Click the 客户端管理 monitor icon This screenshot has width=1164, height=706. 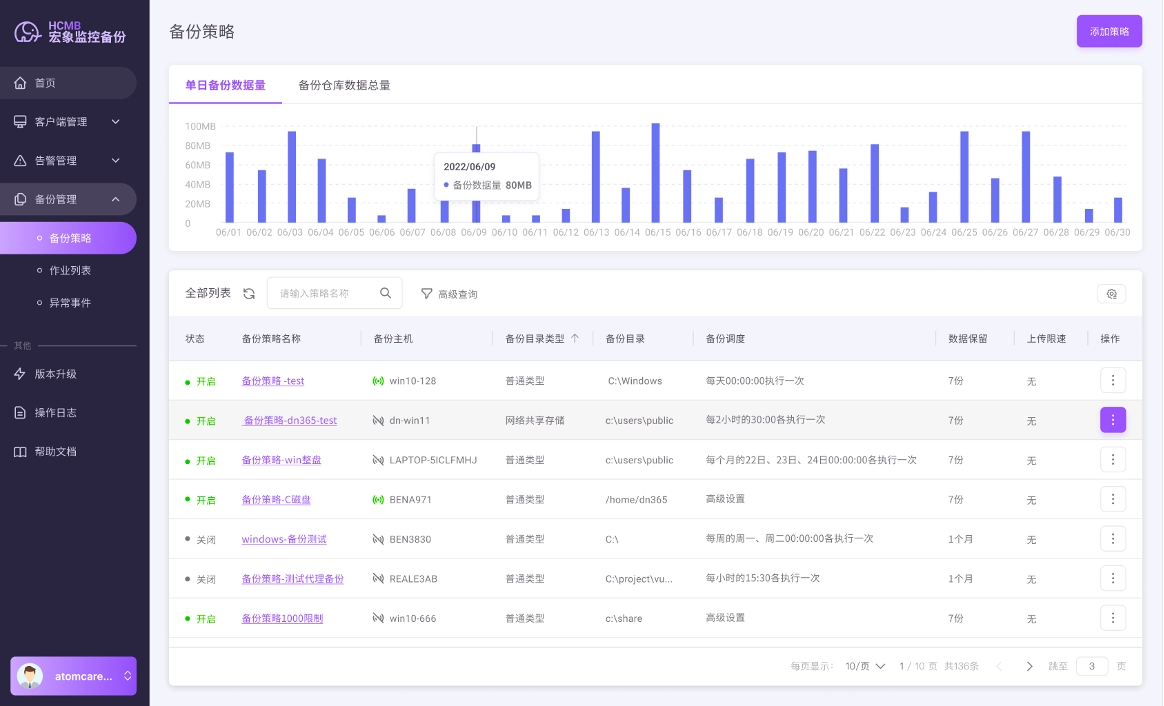coord(20,122)
